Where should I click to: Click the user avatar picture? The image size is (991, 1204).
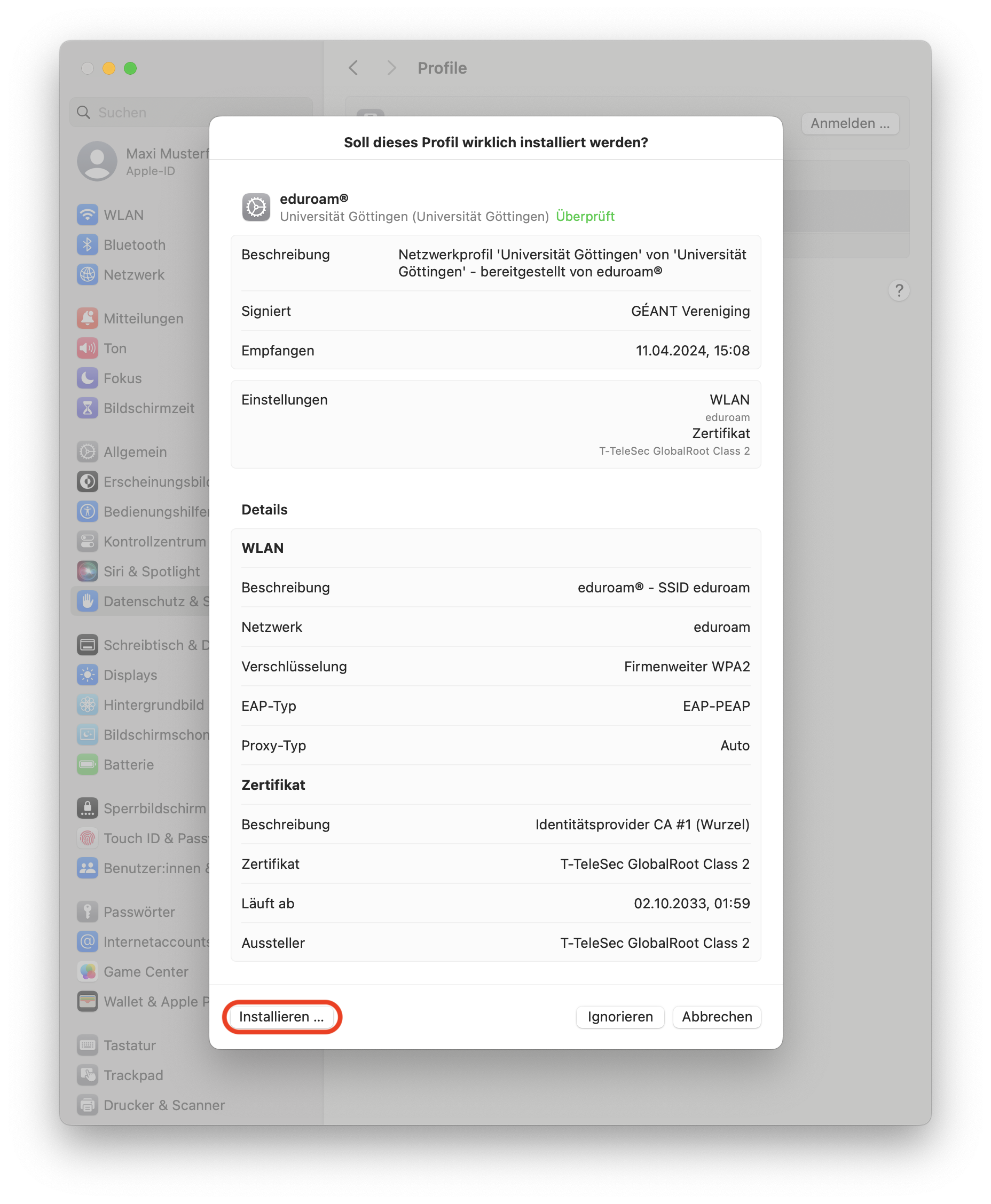[x=97, y=162]
